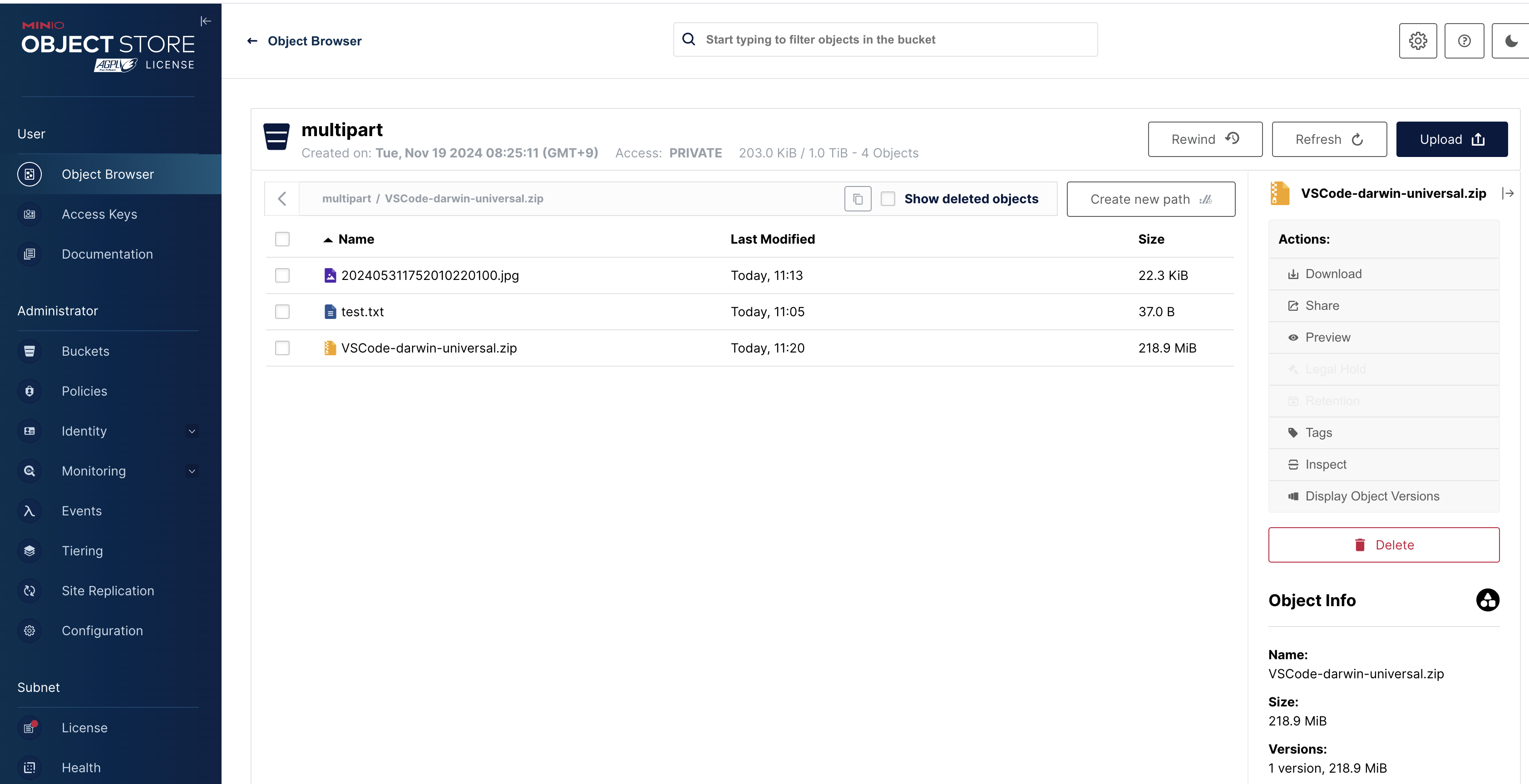The height and width of the screenshot is (784, 1529).
Task: Open Buckets in the sidebar
Action: tap(85, 351)
